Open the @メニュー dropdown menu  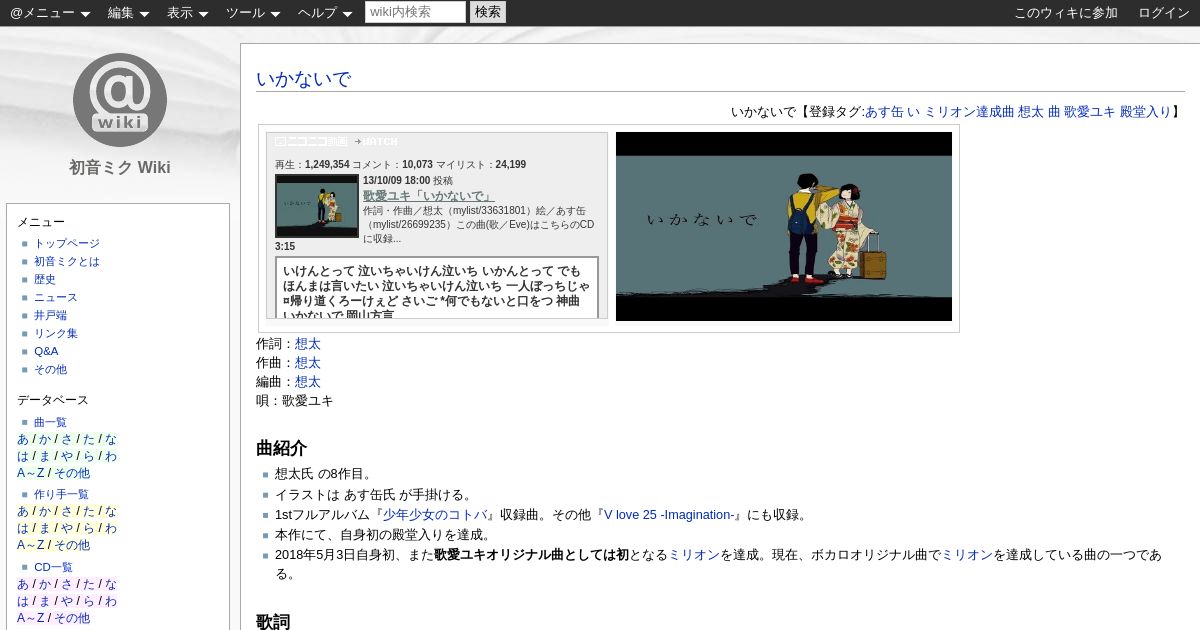click(50, 13)
